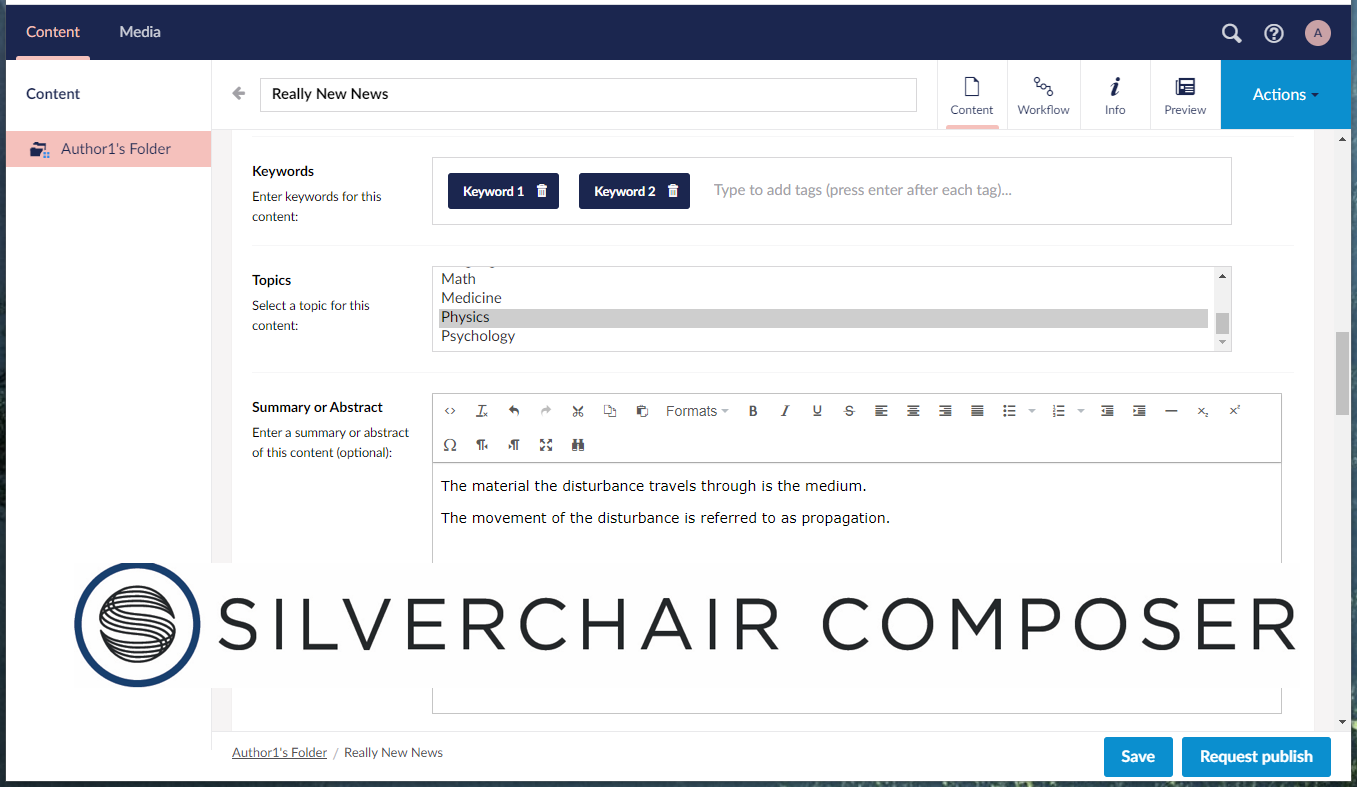Image resolution: width=1357 pixels, height=787 pixels.
Task: Apply underline formatting
Action: (x=817, y=411)
